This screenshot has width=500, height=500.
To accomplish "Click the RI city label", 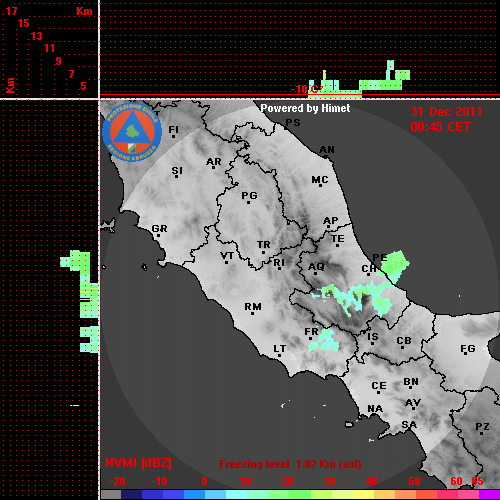I will click(x=279, y=263).
